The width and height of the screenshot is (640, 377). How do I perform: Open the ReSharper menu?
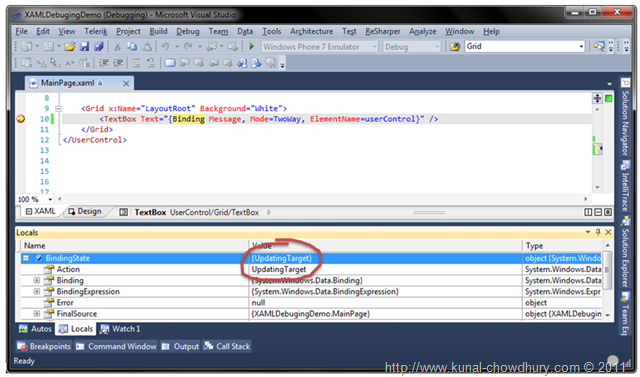tap(382, 31)
